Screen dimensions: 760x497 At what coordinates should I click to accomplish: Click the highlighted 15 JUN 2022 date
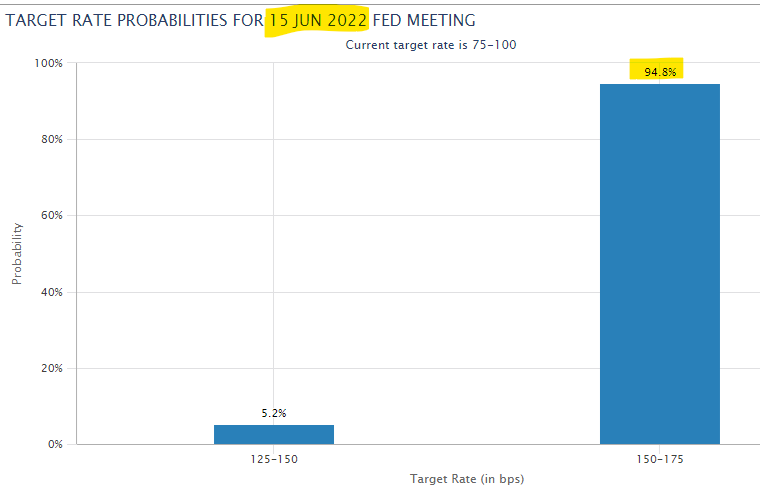click(x=318, y=20)
